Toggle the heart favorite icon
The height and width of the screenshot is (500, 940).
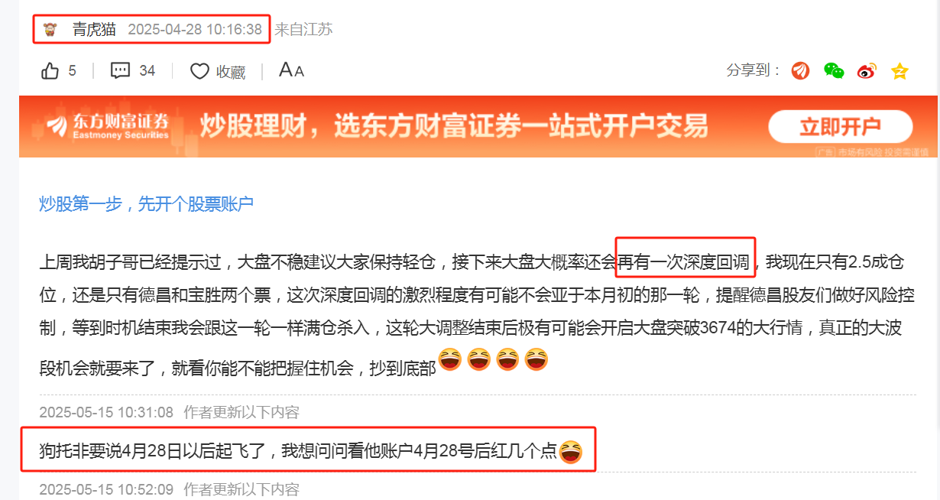coord(200,71)
